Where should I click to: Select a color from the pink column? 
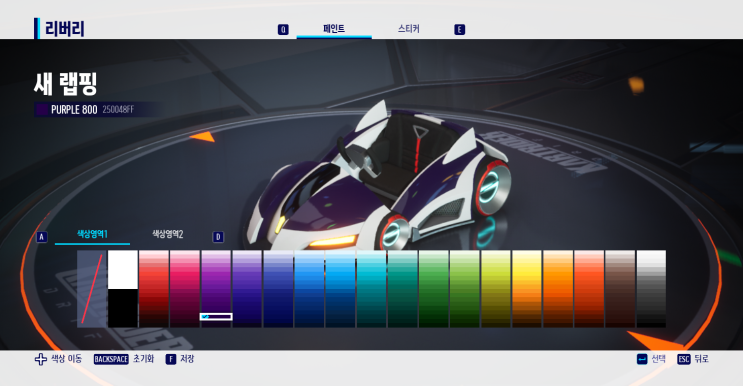click(185, 289)
